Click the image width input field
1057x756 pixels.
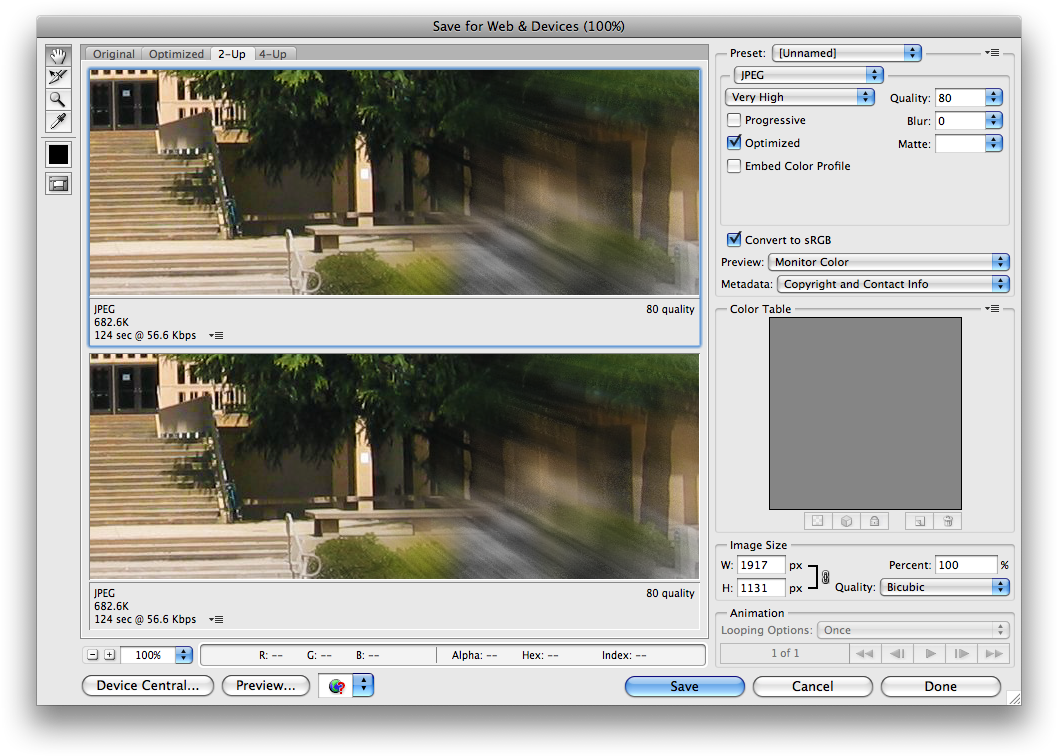[x=760, y=564]
